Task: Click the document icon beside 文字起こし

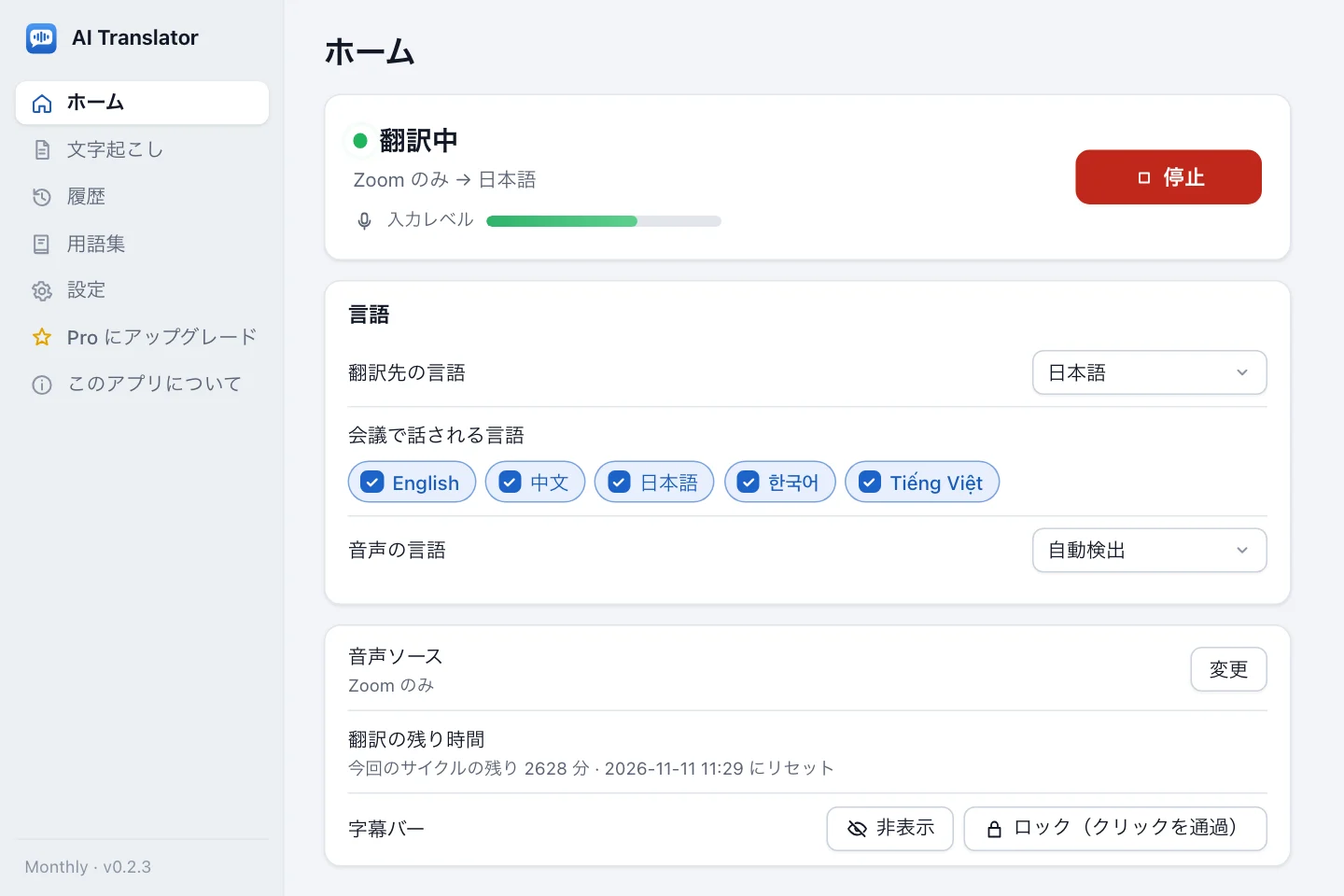Action: (x=42, y=150)
